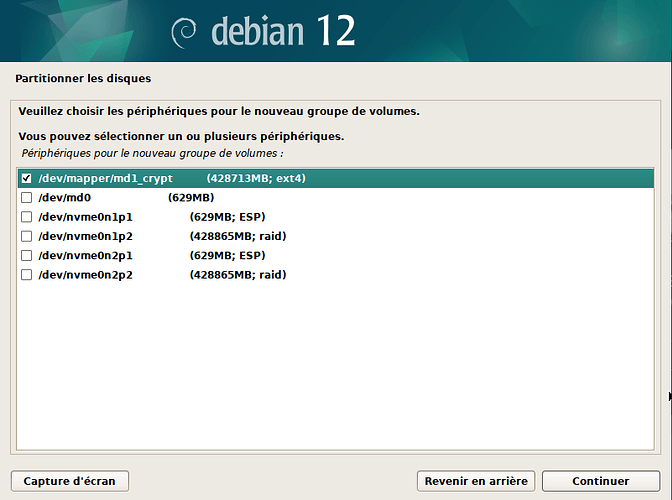672x500 pixels.
Task: Choose the /dev/nvme0n2p2 device name
Action: coord(85,275)
